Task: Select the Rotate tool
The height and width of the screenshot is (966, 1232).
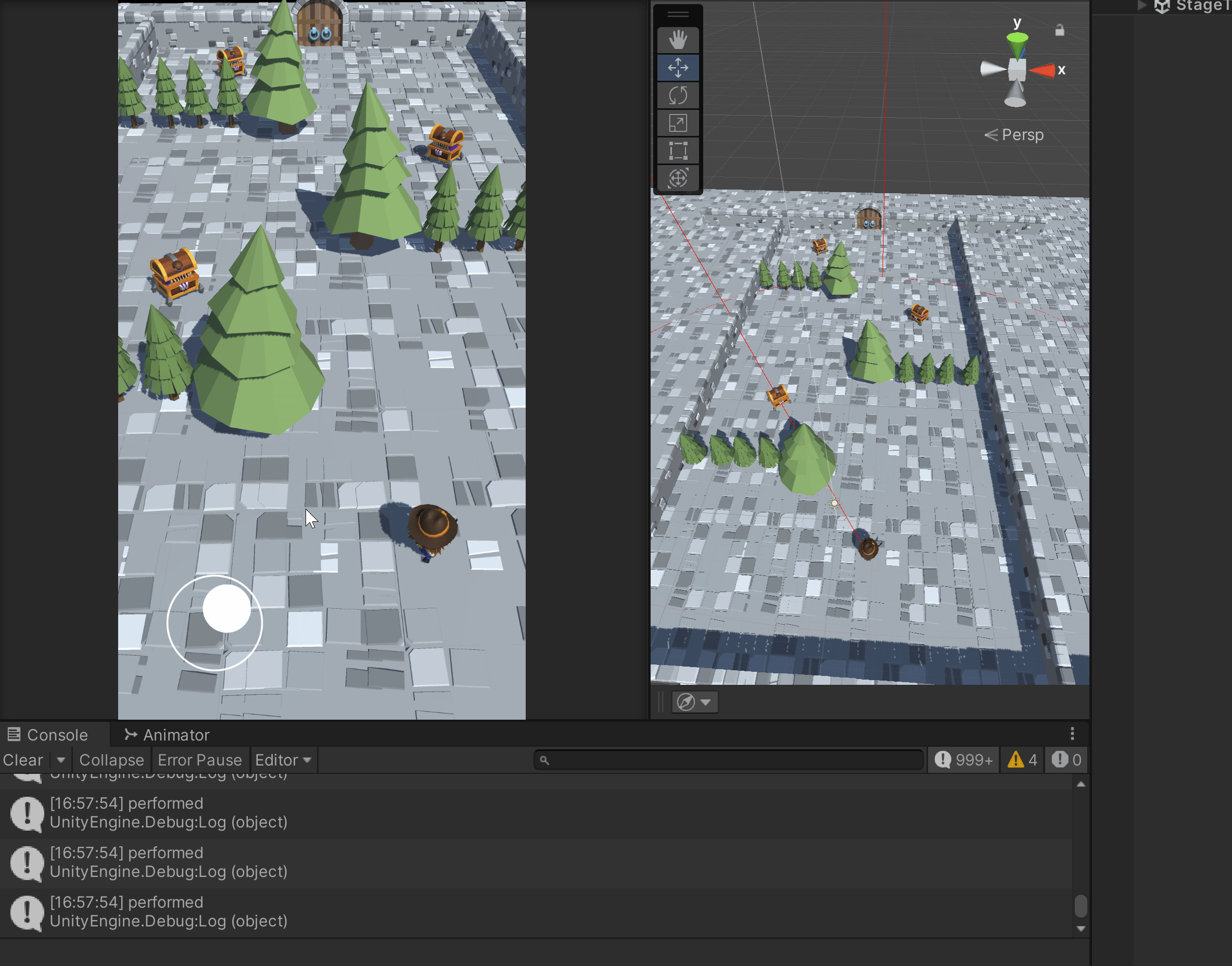Action: (678, 96)
